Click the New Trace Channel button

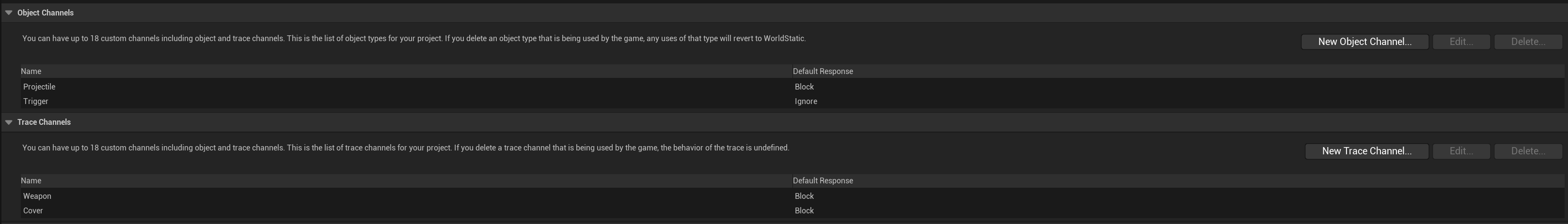point(1366,151)
